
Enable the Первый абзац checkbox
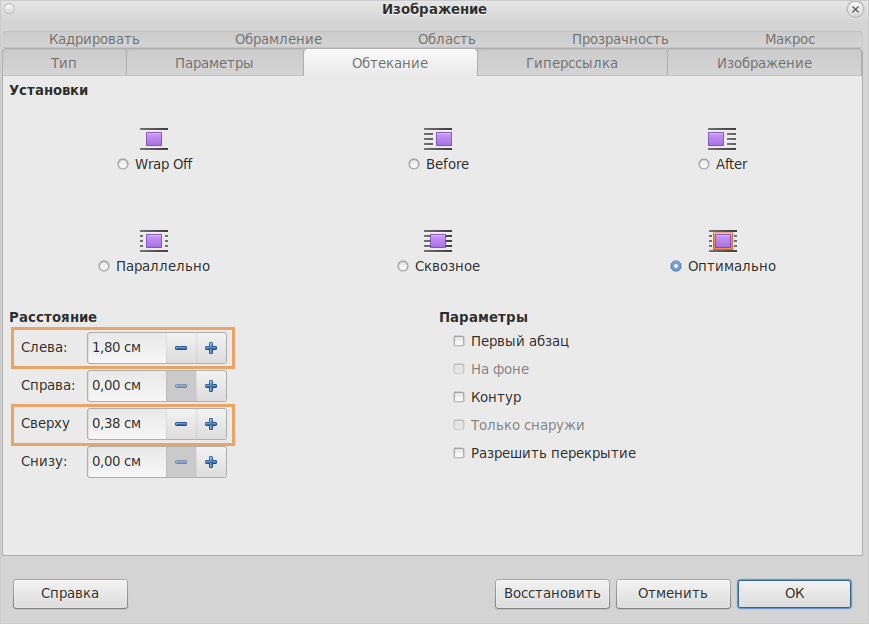pos(459,341)
